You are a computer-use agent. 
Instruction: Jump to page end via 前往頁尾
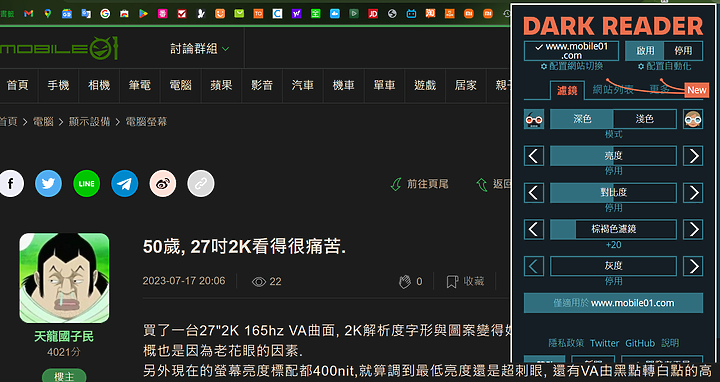pos(419,184)
